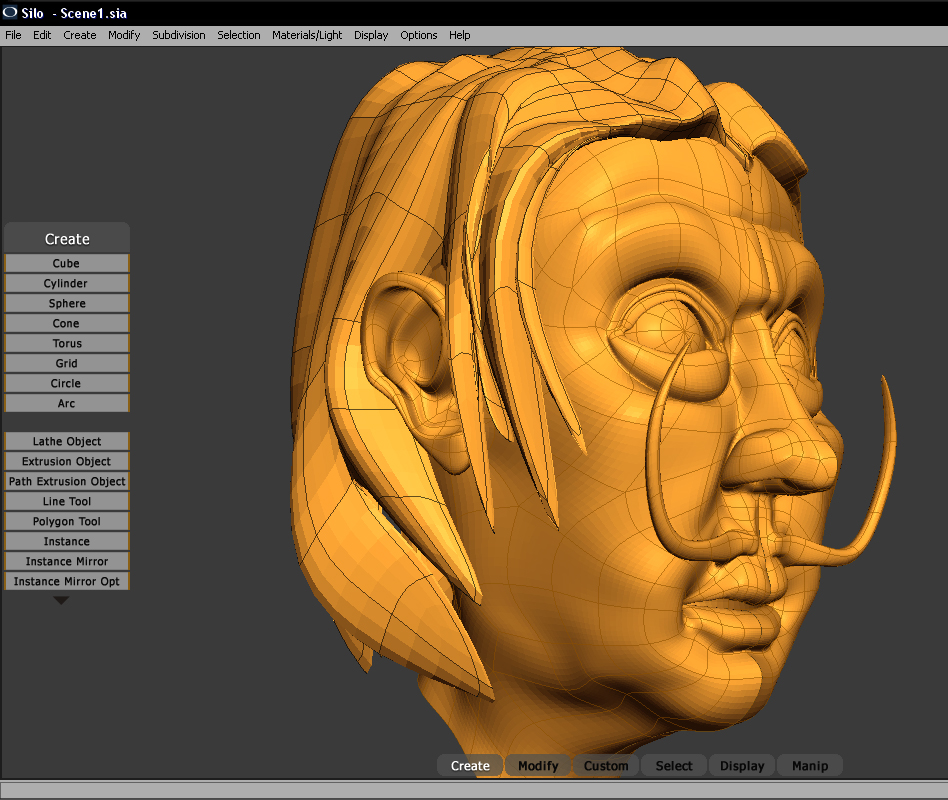This screenshot has height=800, width=948.
Task: Open the Help menu
Action: [459, 35]
